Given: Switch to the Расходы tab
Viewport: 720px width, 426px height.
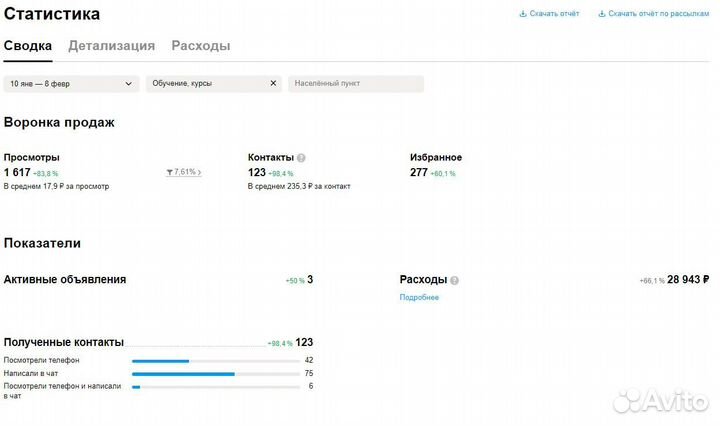Looking at the screenshot, I should (200, 46).
